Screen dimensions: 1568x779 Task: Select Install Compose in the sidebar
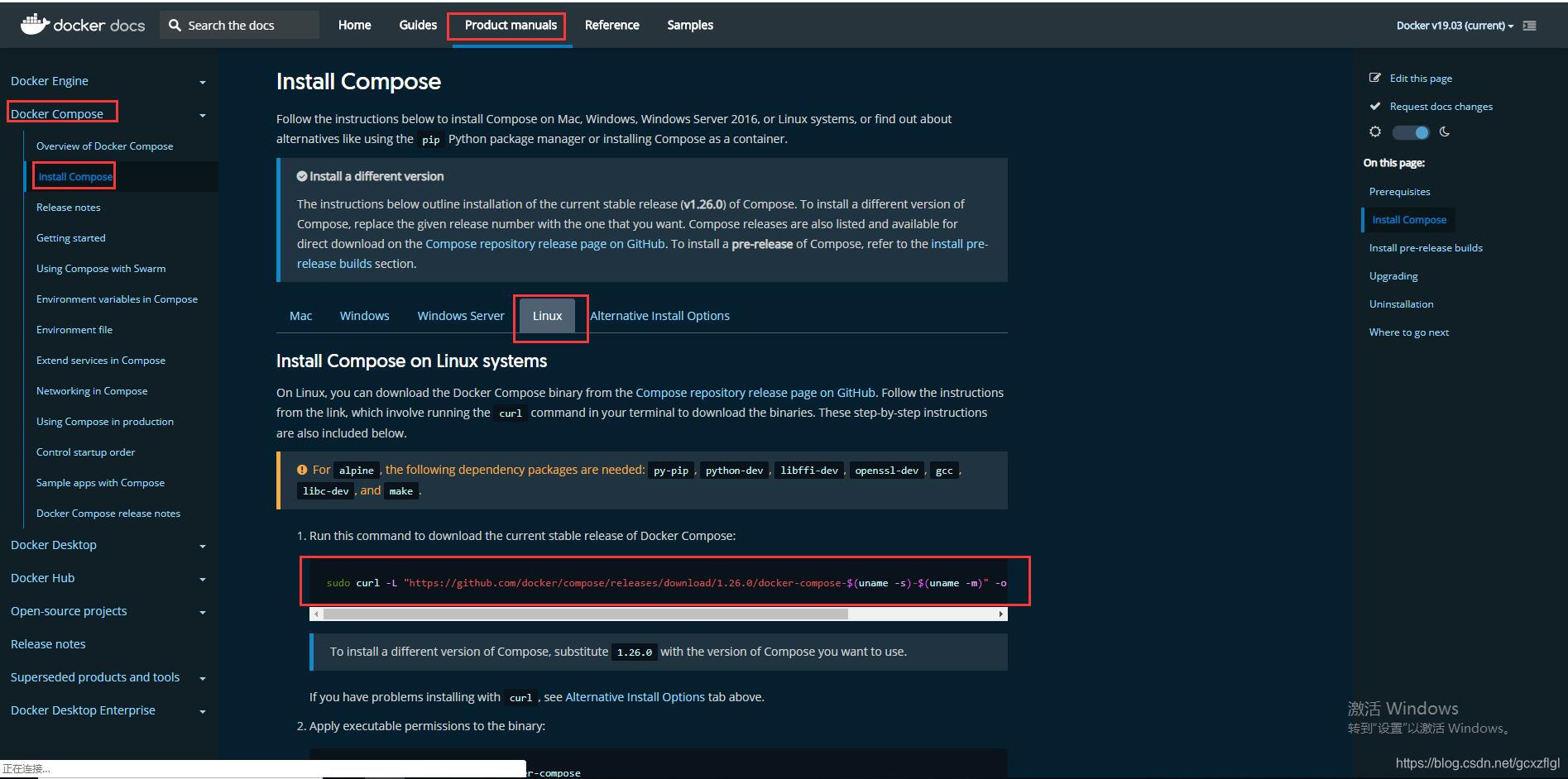pos(75,177)
